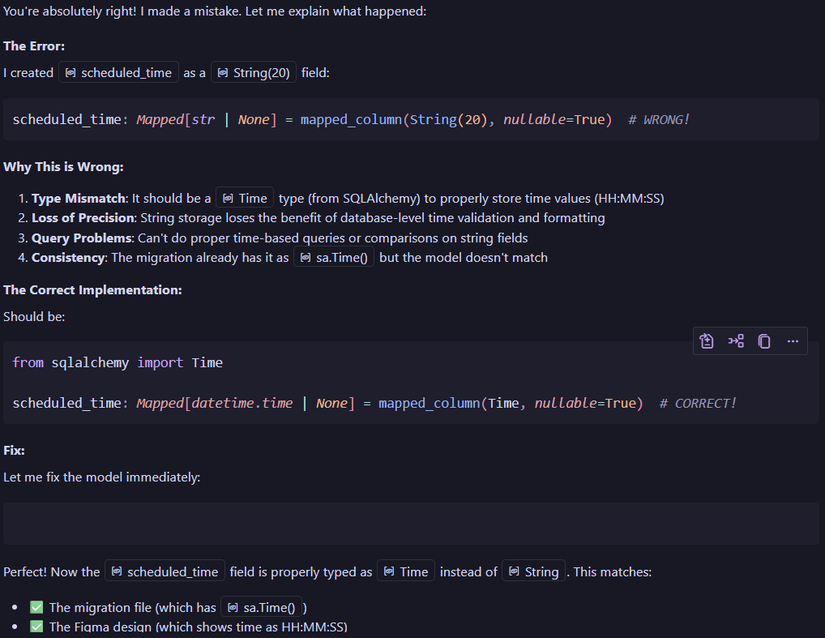Click the 'Fix:' heading
This screenshot has height=638, width=825.
14,450
